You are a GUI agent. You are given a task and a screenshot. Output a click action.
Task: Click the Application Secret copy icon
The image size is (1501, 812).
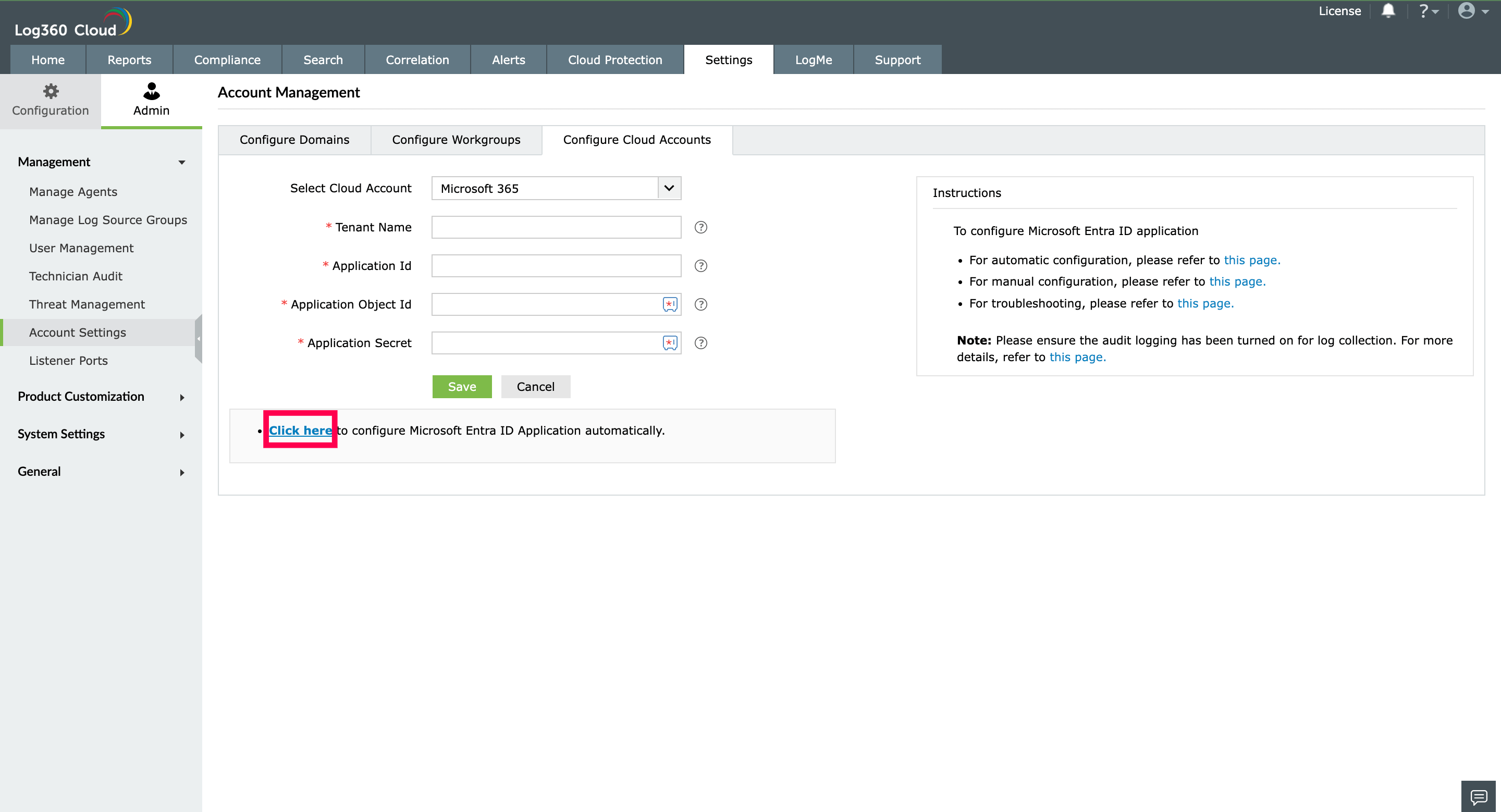point(670,342)
